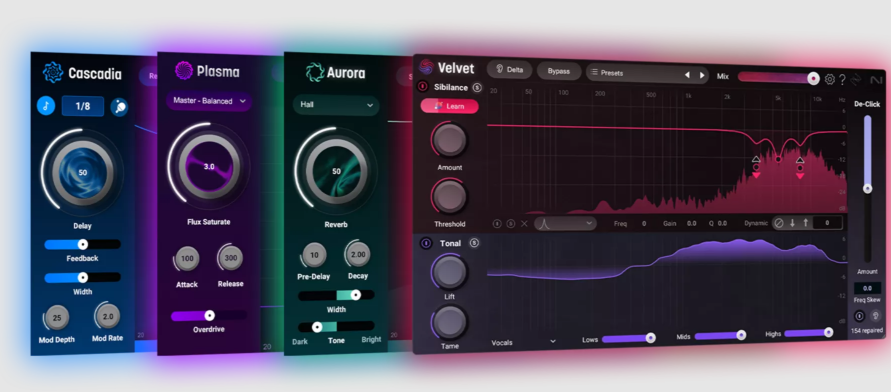
Task: Open Velvet help question mark icon
Action: [x=842, y=80]
